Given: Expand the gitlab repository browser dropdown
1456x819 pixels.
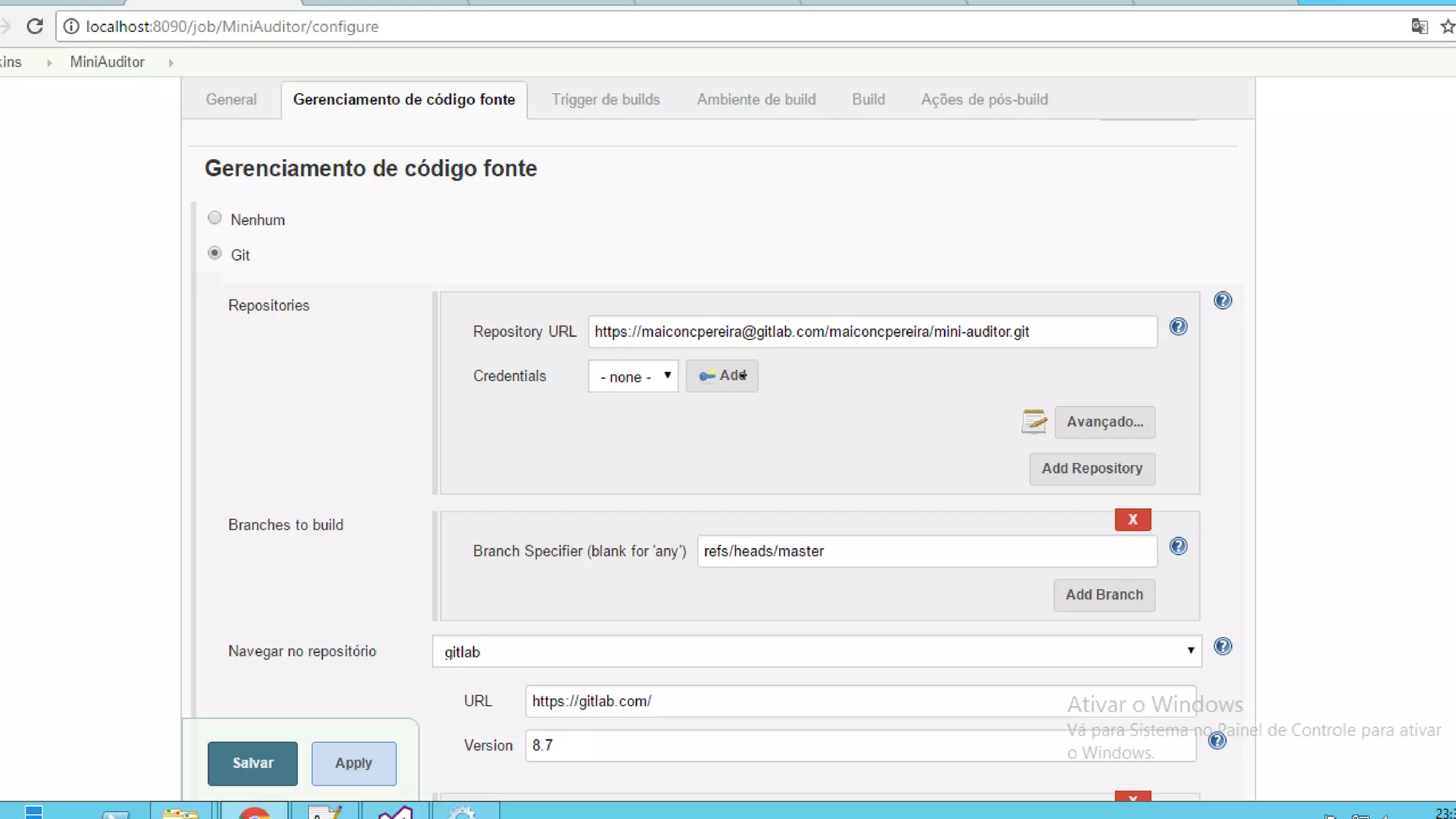Looking at the screenshot, I should coord(816,651).
